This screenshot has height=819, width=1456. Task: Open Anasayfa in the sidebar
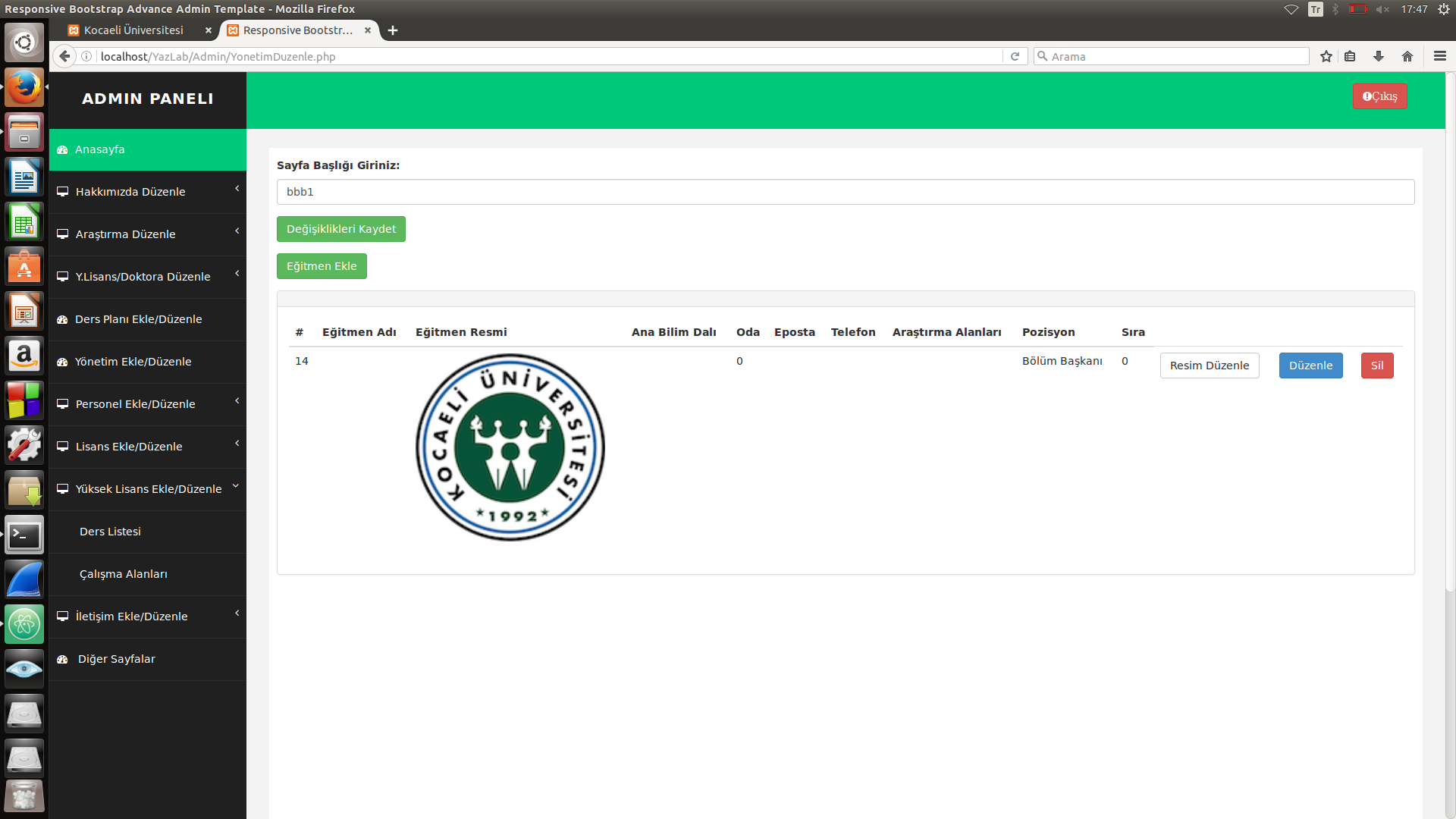tap(148, 149)
